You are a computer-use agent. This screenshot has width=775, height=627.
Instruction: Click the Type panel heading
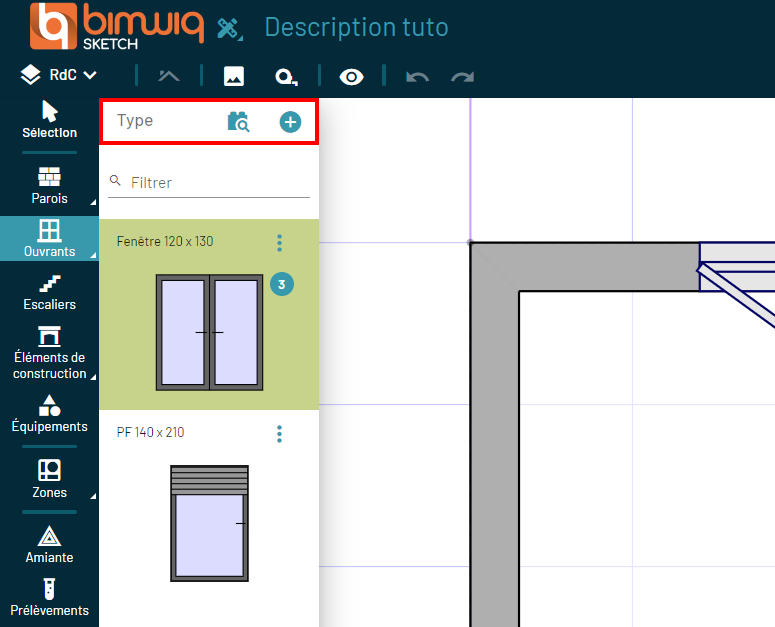coord(135,121)
